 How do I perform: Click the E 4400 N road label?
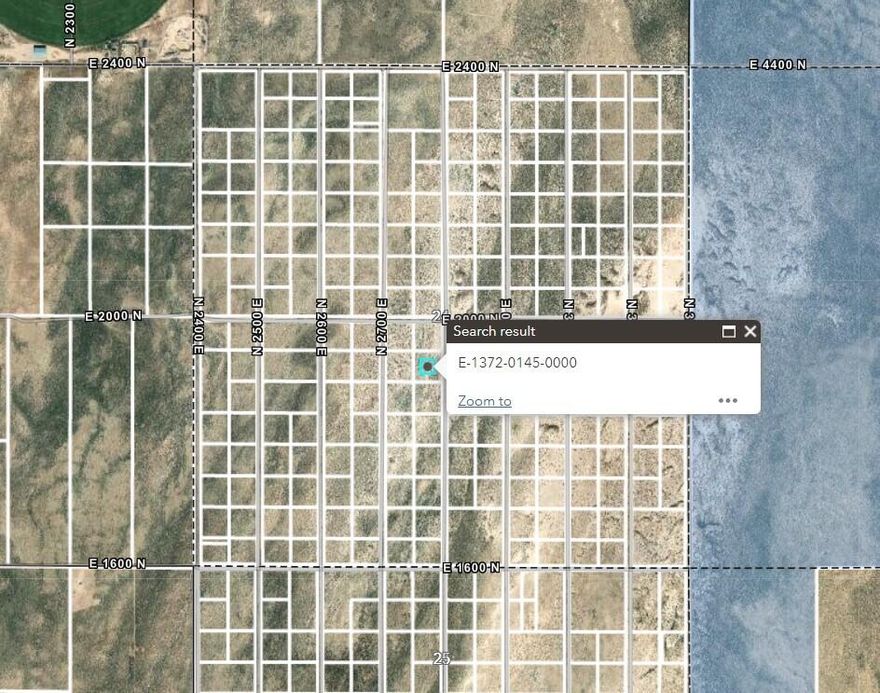(x=775, y=64)
